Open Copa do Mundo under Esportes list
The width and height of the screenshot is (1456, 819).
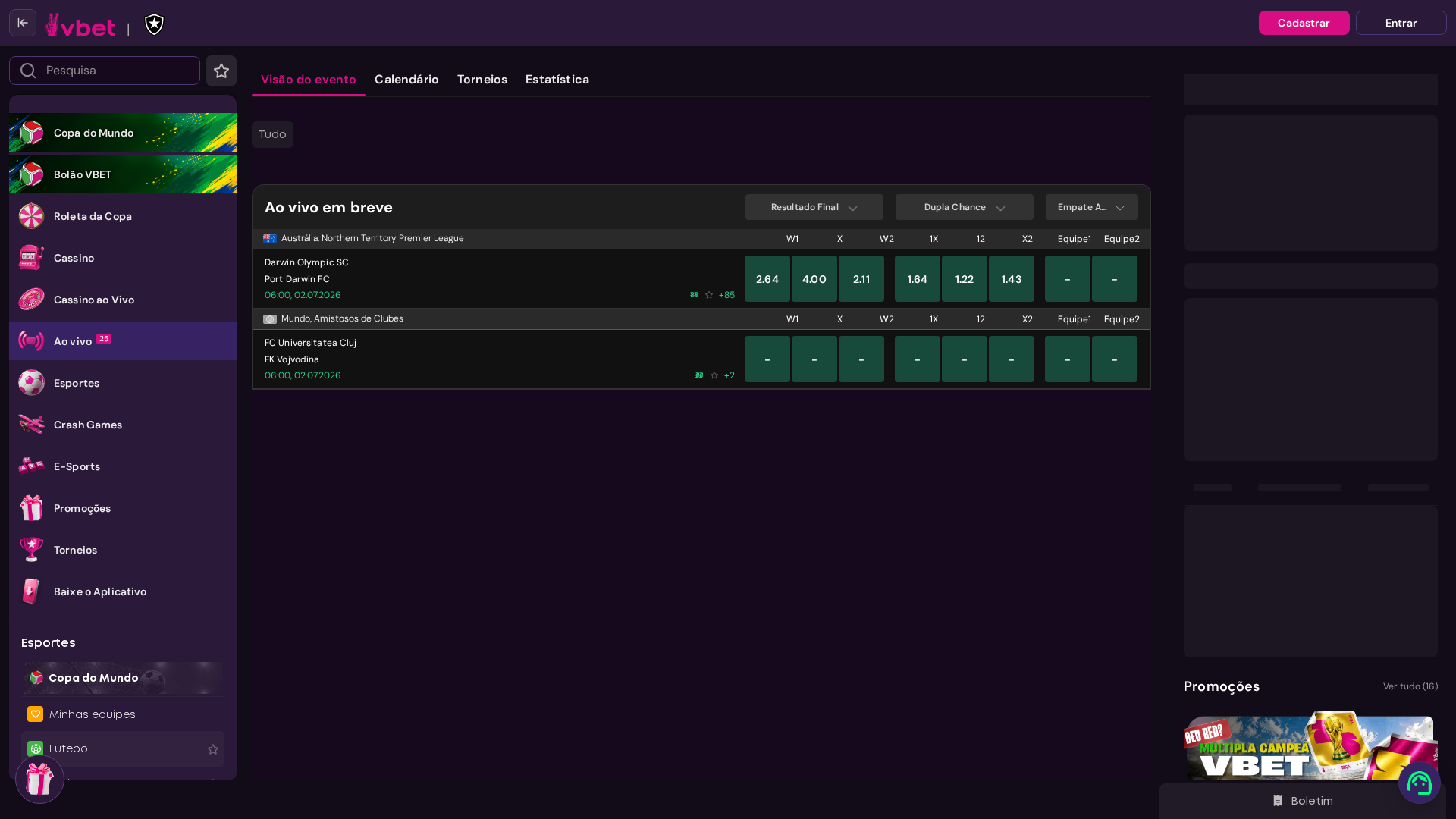click(123, 678)
